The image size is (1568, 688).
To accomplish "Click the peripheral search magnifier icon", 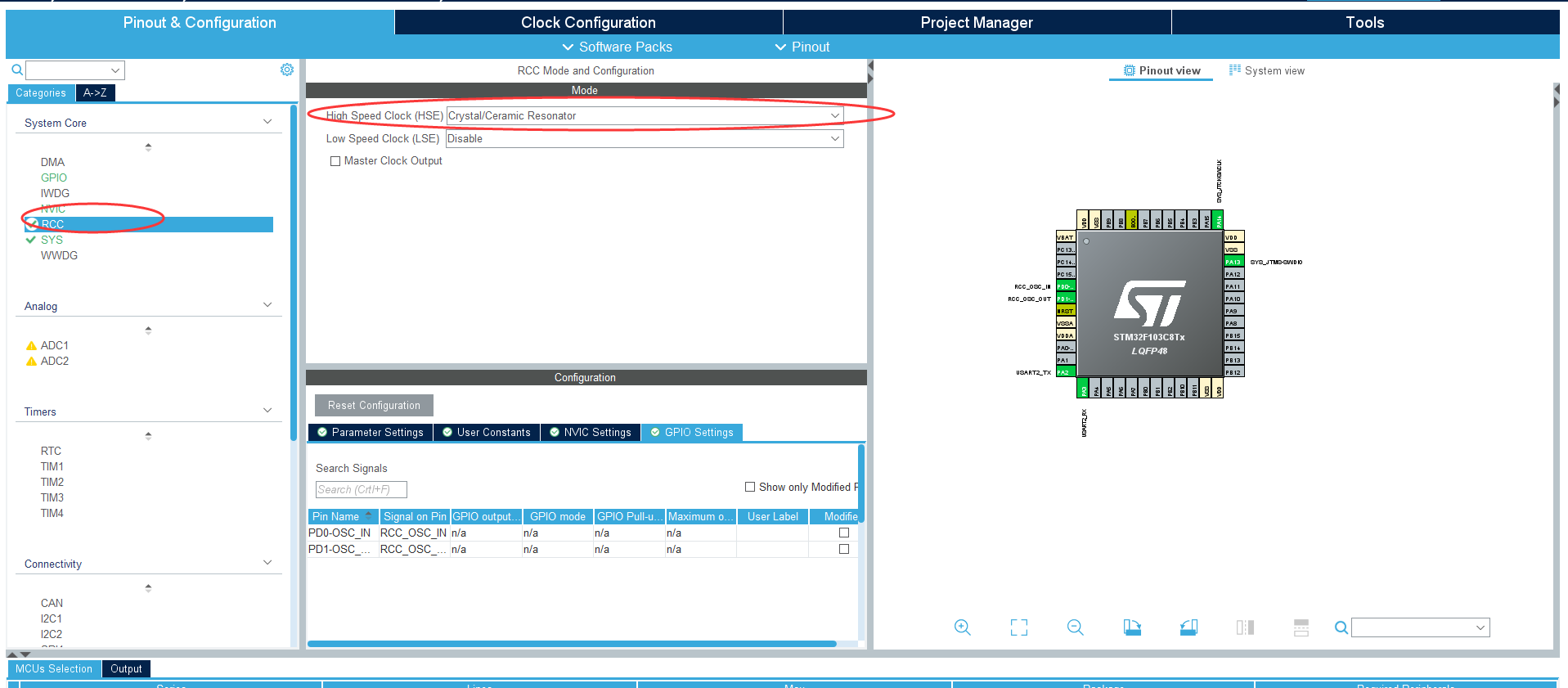I will tap(17, 70).
